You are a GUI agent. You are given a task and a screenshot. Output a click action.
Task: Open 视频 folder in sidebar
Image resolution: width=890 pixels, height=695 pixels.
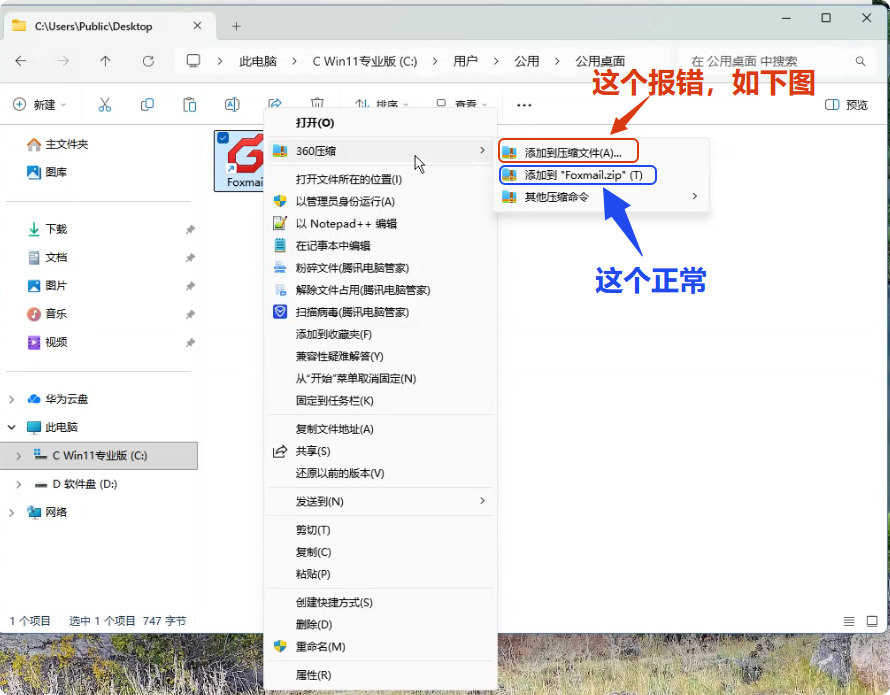pyautogui.click(x=47, y=342)
